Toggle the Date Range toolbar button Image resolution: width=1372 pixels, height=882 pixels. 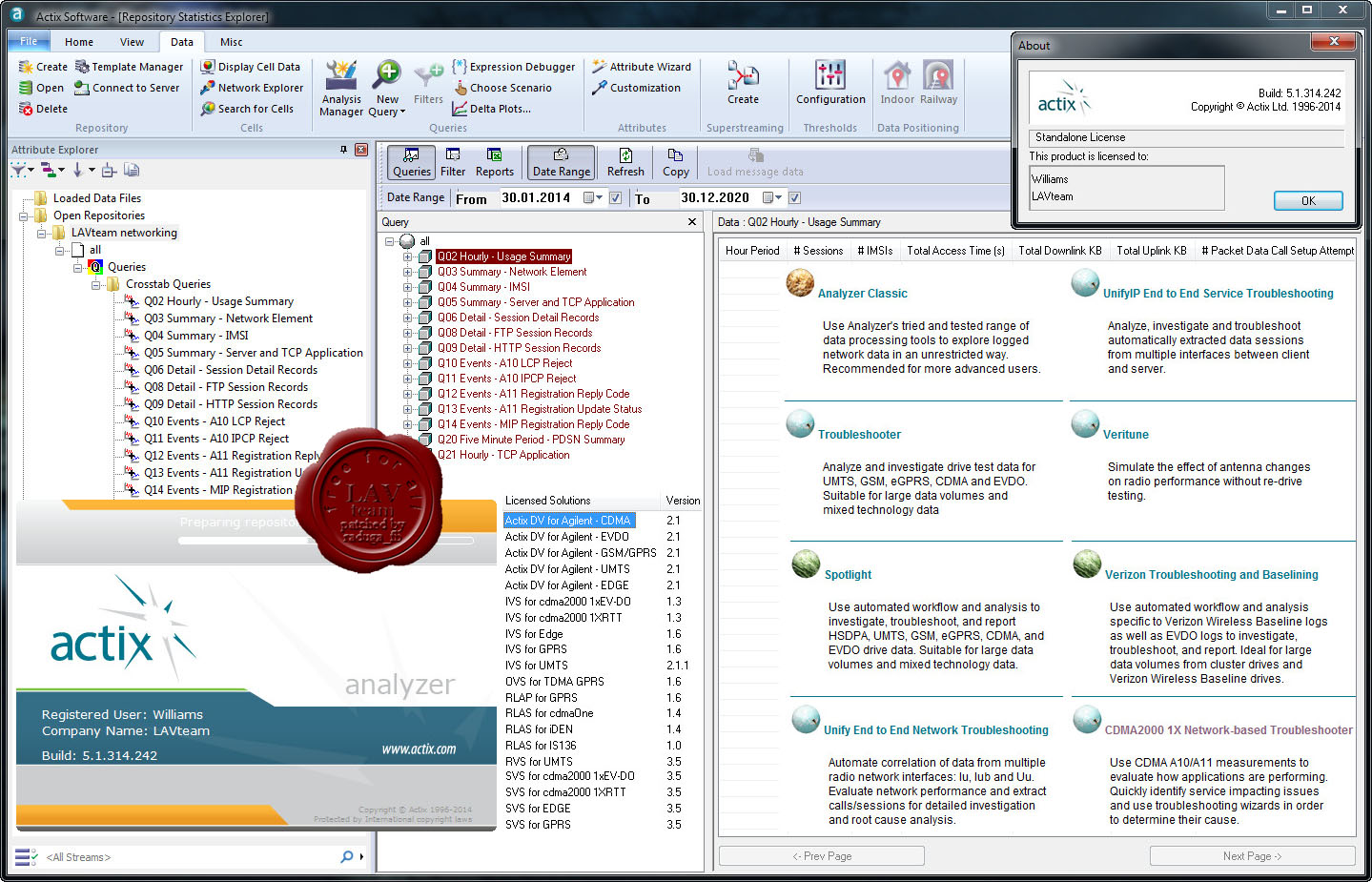[562, 162]
